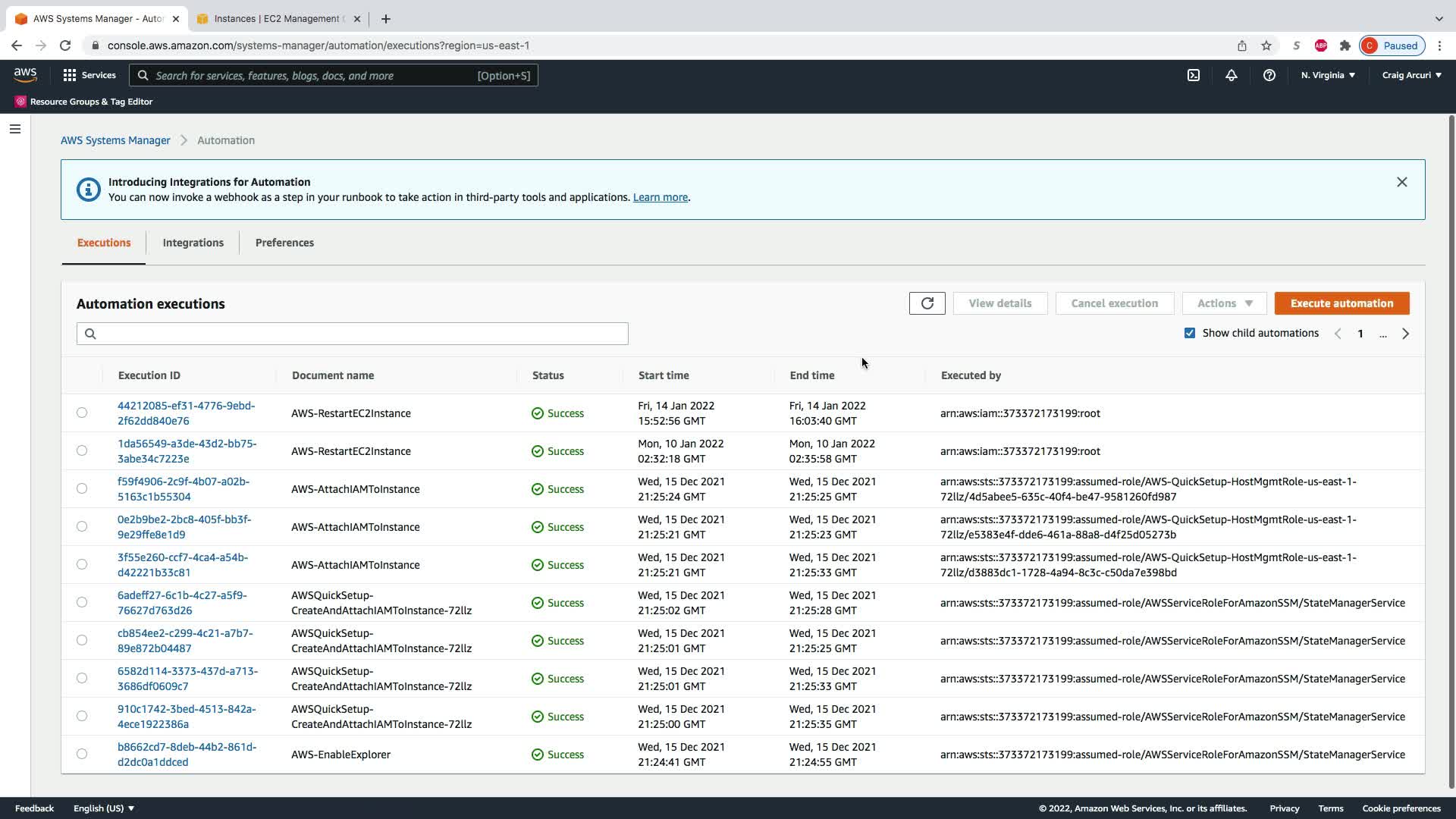Open the notifications bell icon
This screenshot has width=1456, height=819.
pos(1231,75)
